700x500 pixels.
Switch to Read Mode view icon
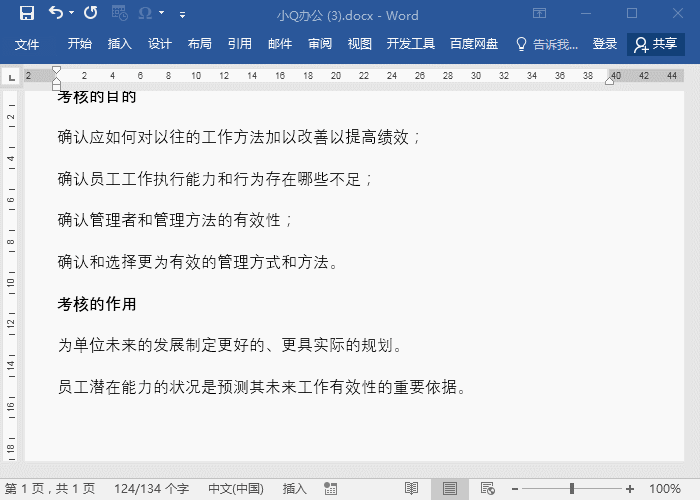click(x=411, y=489)
